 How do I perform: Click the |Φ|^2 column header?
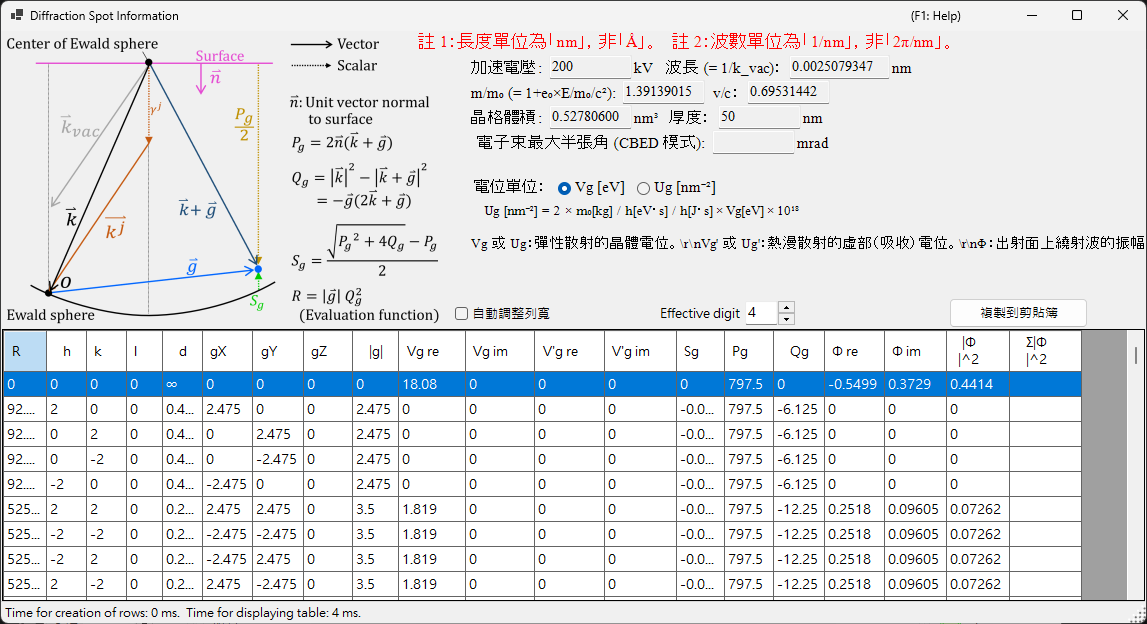977,351
